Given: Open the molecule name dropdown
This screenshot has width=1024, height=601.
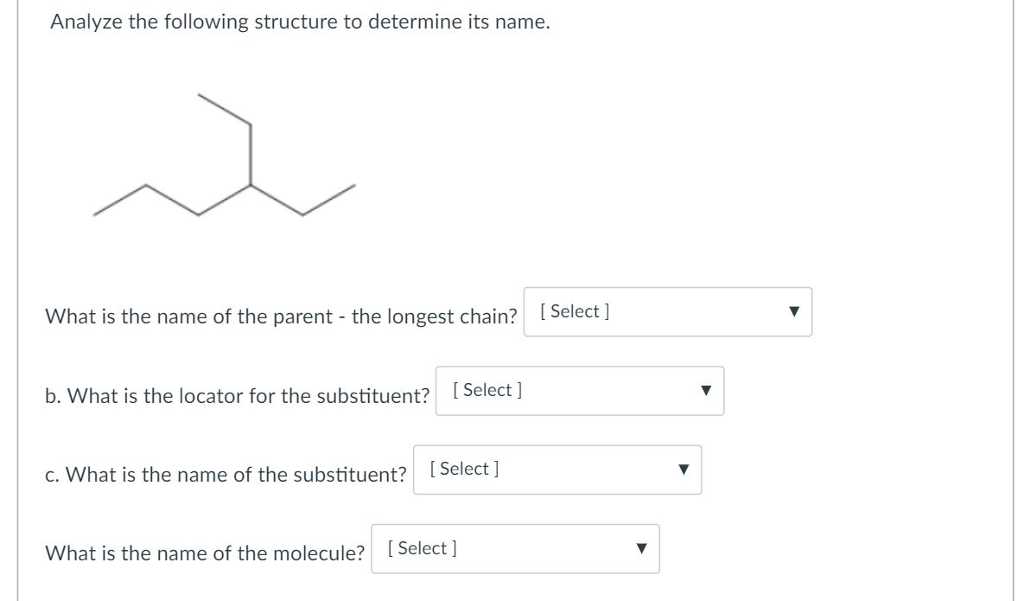Looking at the screenshot, I should (515, 549).
